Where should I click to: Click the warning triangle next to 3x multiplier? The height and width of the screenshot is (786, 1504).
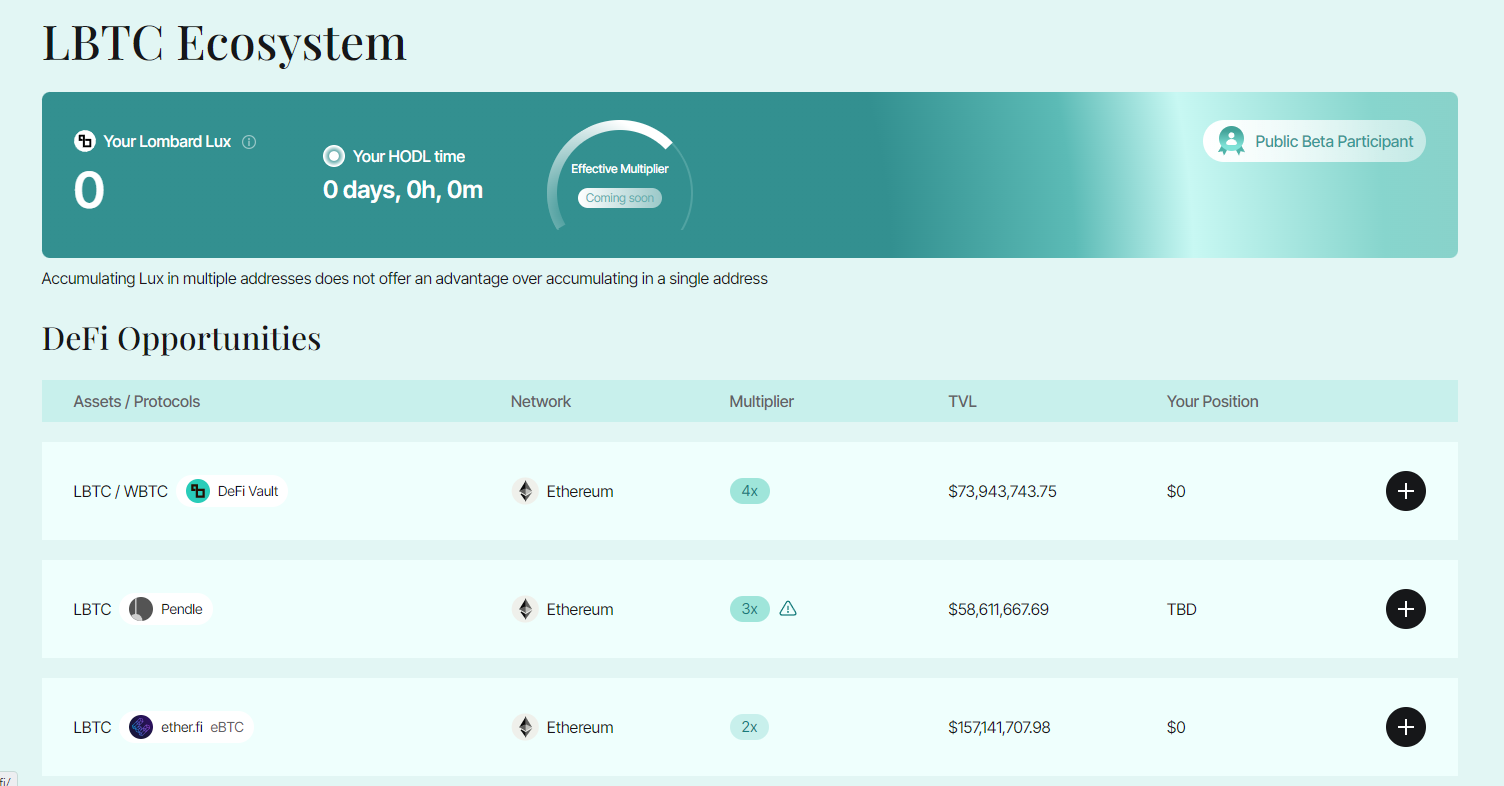788,608
